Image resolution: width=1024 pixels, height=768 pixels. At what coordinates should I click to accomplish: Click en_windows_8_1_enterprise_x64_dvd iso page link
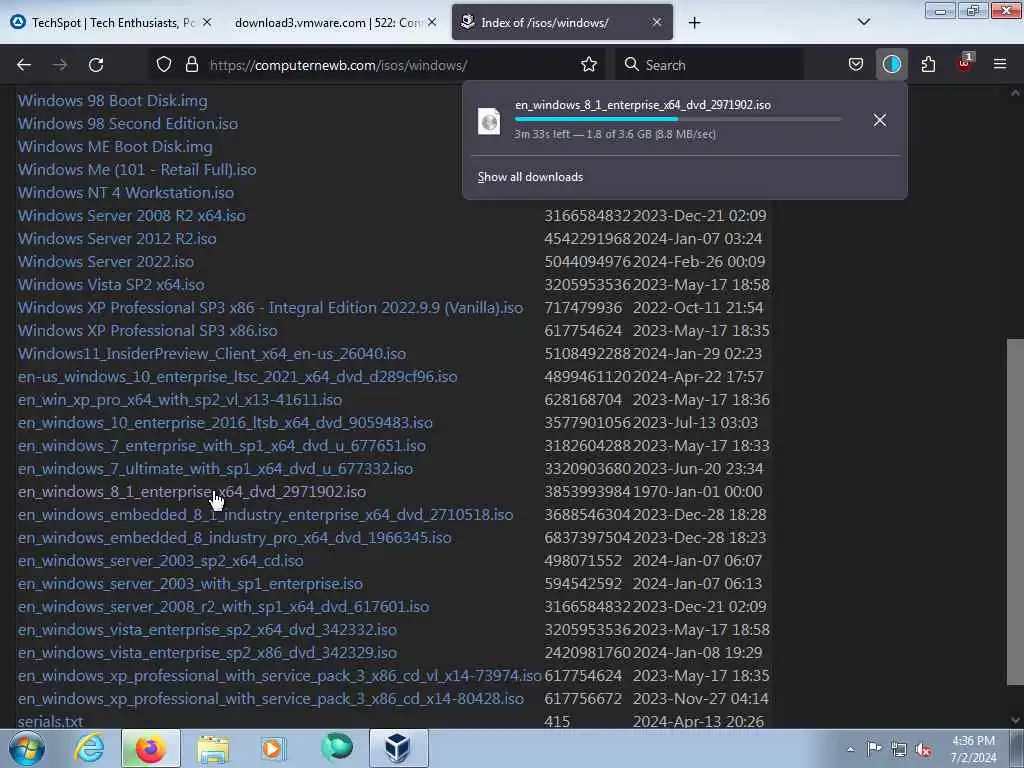(192, 492)
